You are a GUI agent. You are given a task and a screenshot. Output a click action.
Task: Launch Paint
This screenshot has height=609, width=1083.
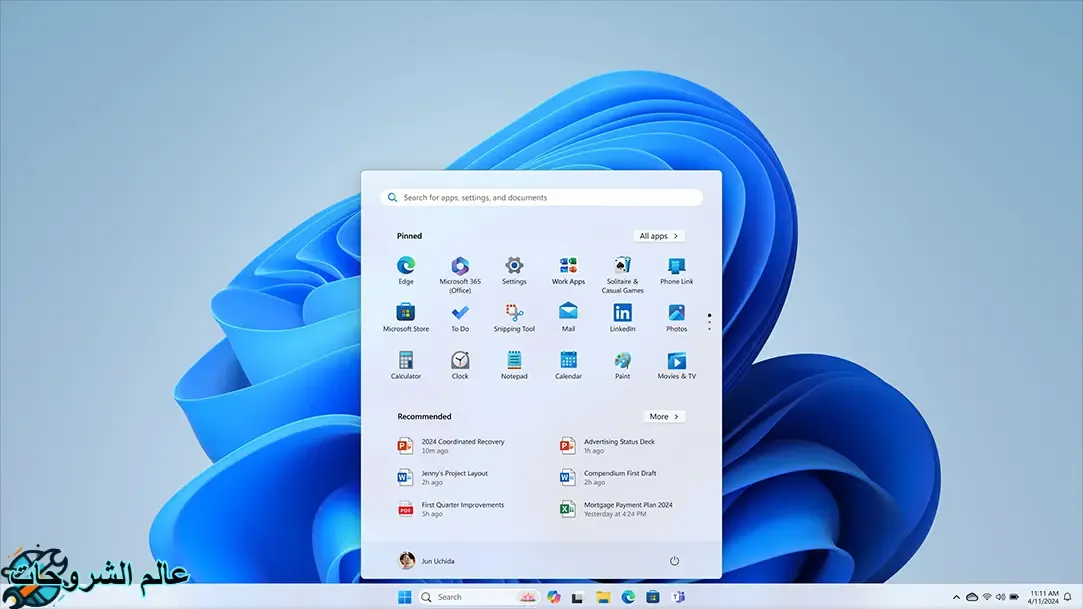coord(622,365)
